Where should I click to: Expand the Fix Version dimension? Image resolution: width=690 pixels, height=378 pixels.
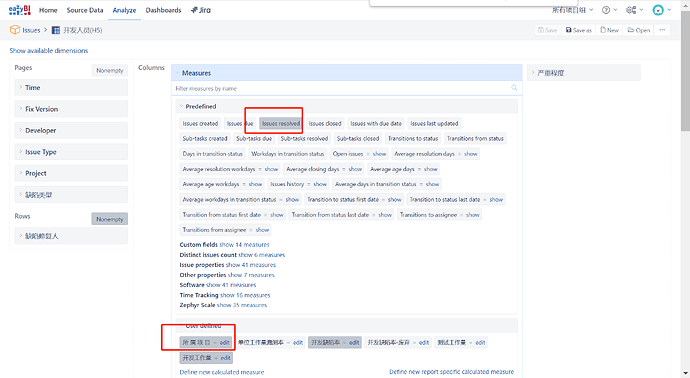pos(71,109)
